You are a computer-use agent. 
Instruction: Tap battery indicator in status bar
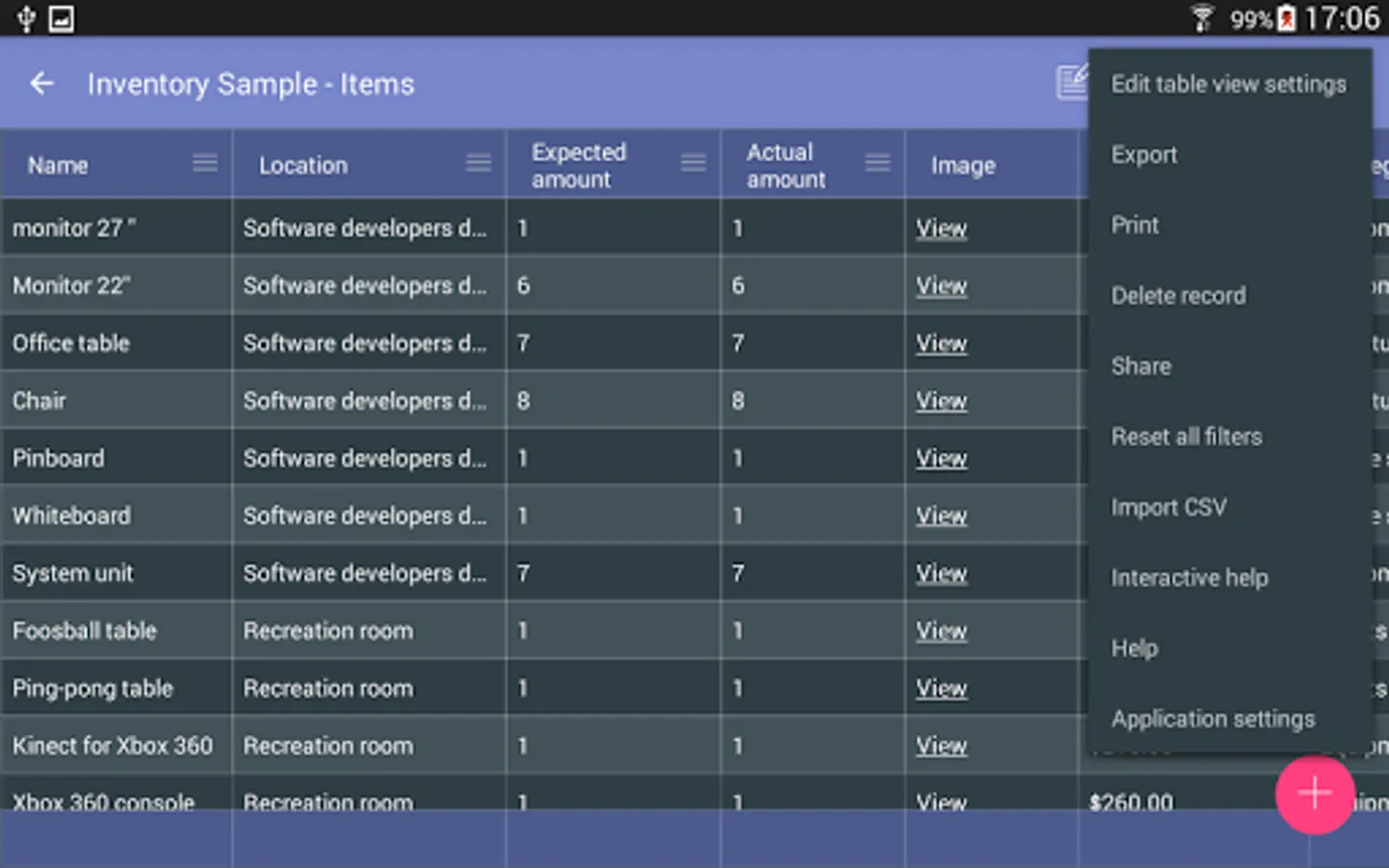pos(1287,18)
